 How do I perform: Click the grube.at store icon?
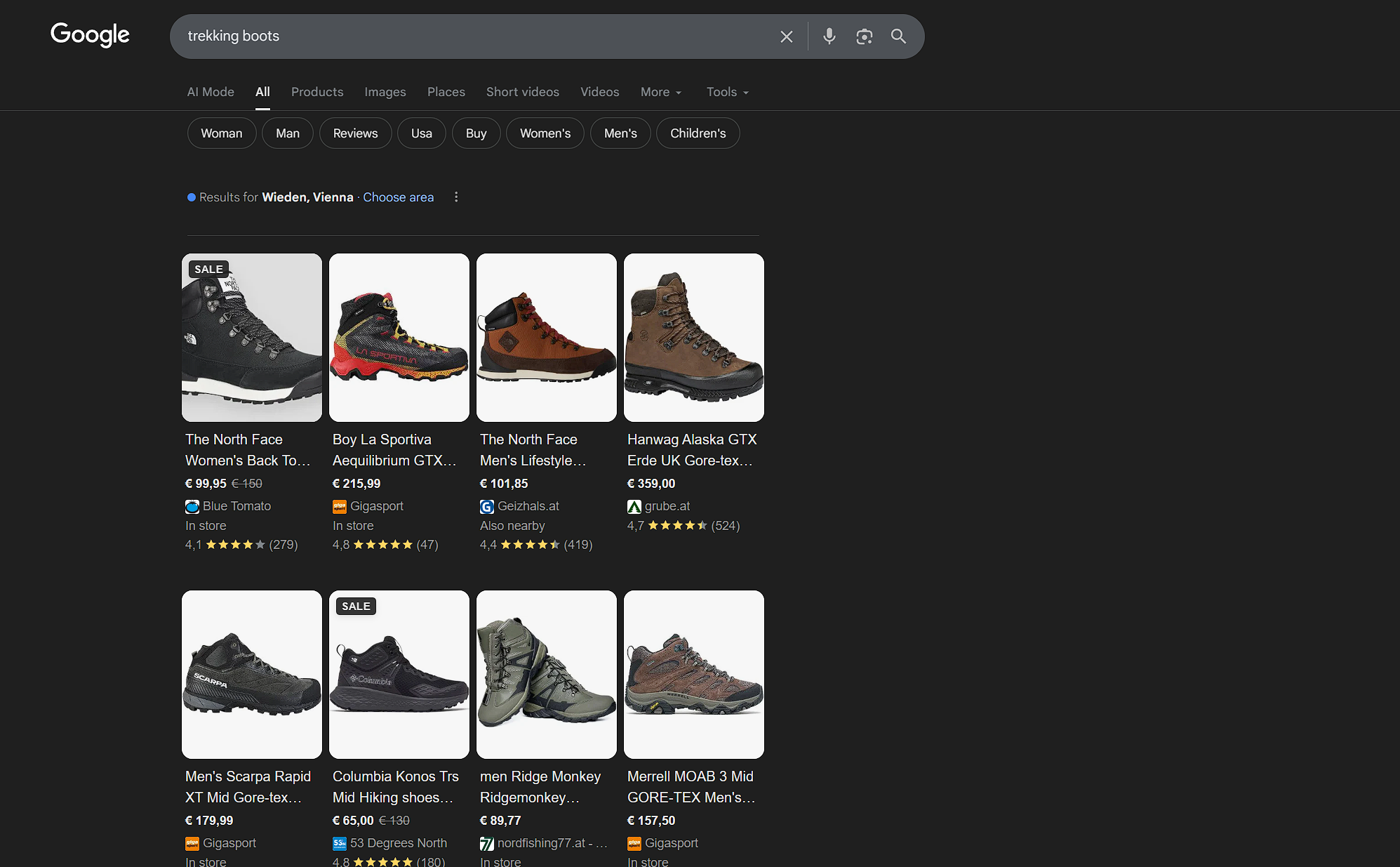(x=634, y=506)
